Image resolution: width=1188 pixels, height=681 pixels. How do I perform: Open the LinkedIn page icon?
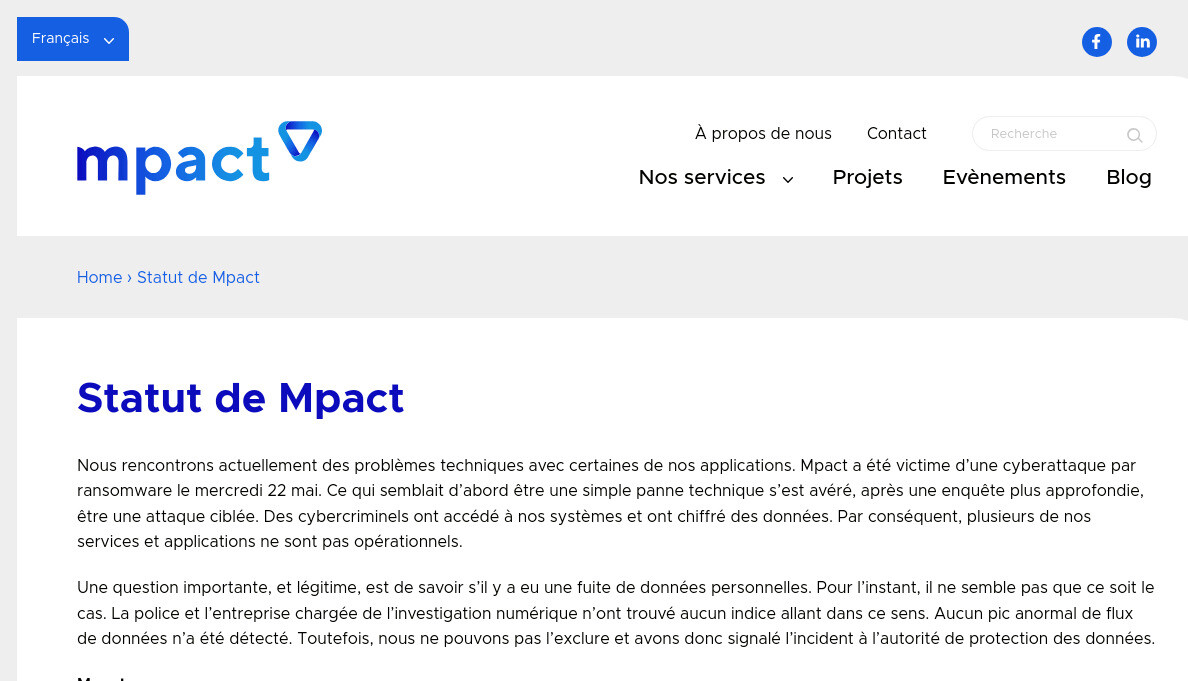tap(1142, 42)
